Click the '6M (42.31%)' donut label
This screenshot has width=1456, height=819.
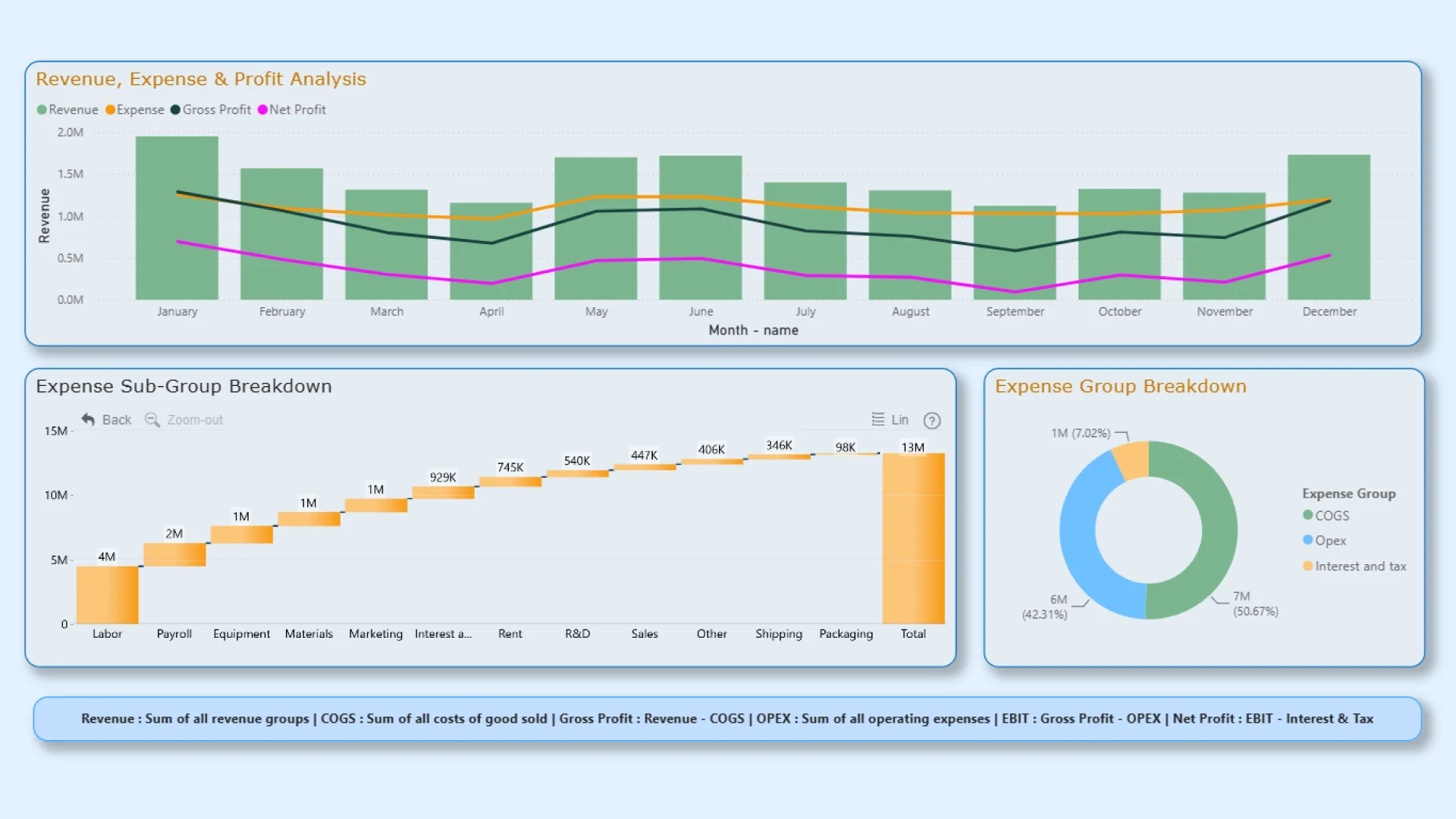coord(1044,607)
